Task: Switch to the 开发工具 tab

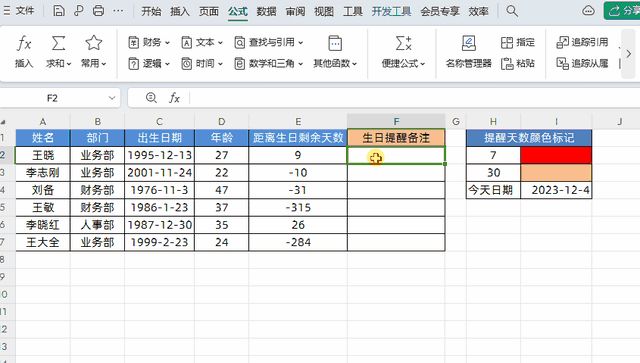Action: coord(391,11)
